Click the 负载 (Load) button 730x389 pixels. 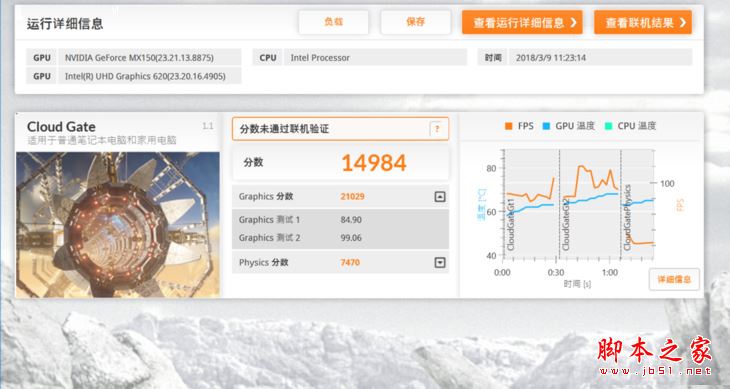[x=333, y=22]
